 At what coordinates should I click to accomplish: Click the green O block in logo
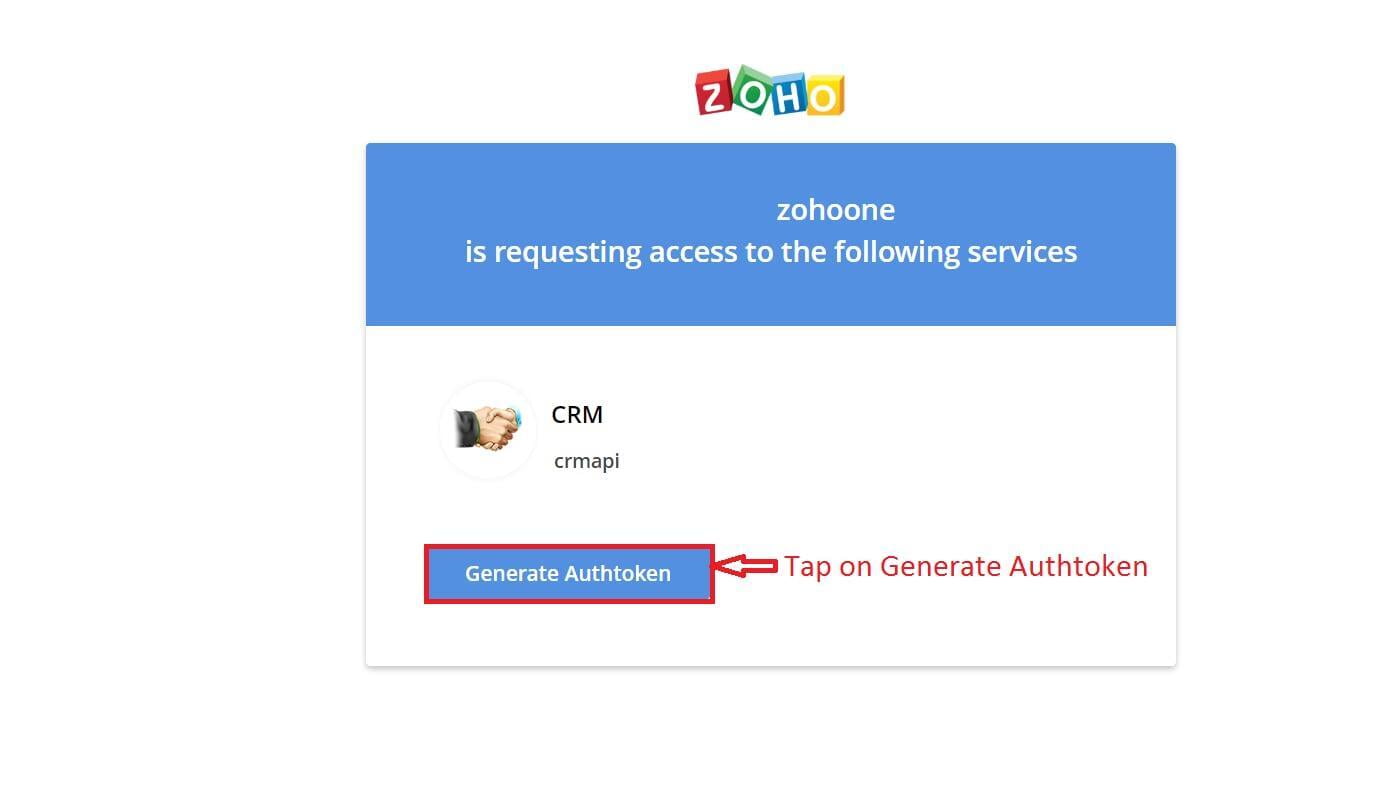752,88
